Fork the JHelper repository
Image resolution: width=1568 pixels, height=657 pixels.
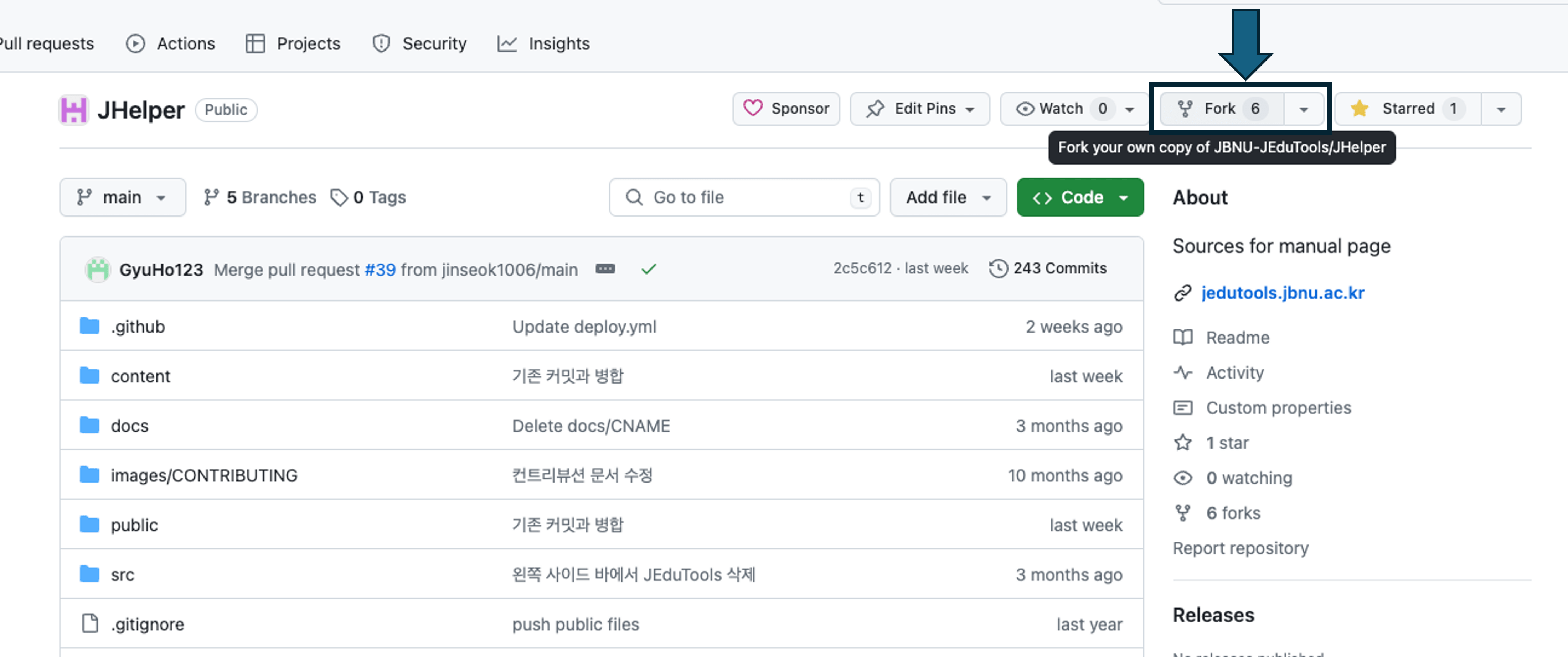click(1221, 109)
